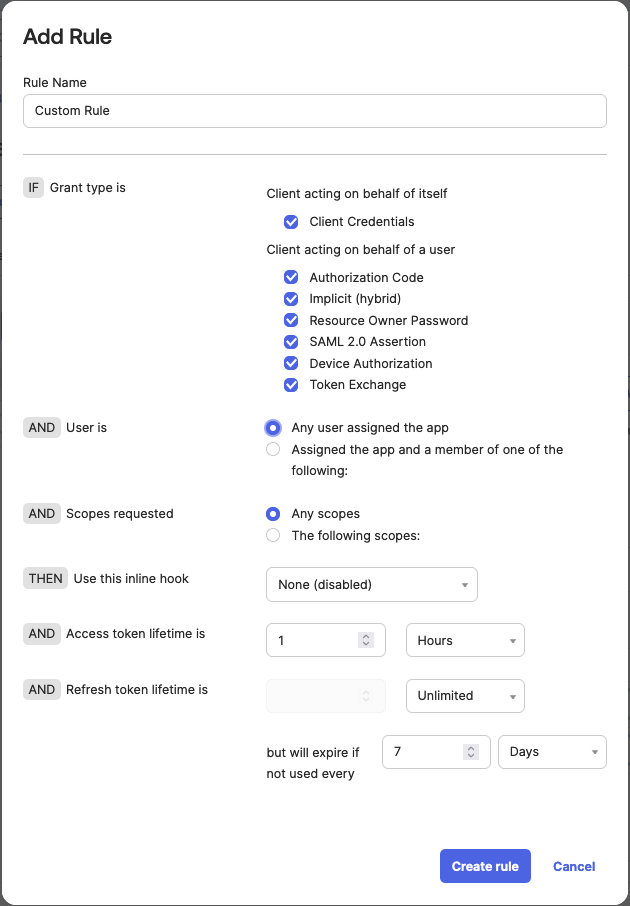Toggle the Implicit (hybrid) checkbox
Screen dimensions: 630x906
click(291, 299)
